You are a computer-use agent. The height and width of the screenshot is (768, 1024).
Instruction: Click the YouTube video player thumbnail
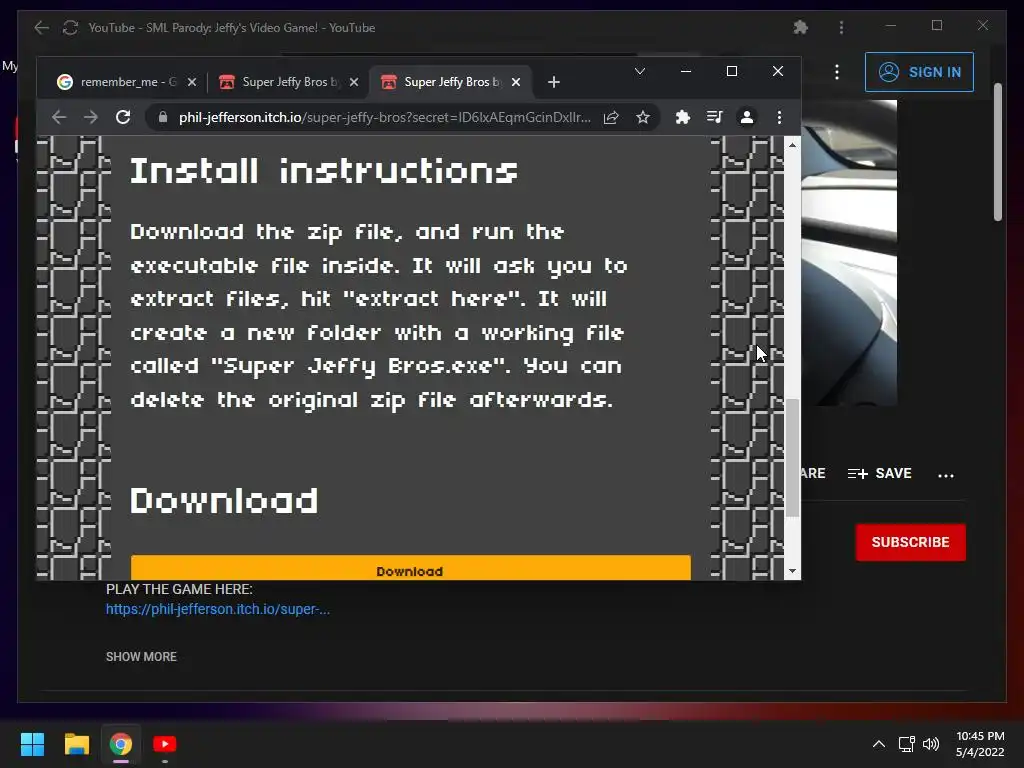(x=849, y=253)
